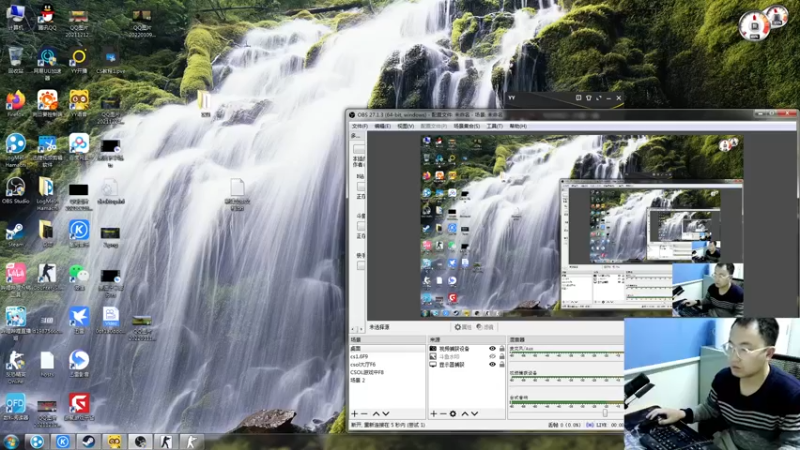
Task: Open 计算机 desktop icon
Action: (x=15, y=16)
